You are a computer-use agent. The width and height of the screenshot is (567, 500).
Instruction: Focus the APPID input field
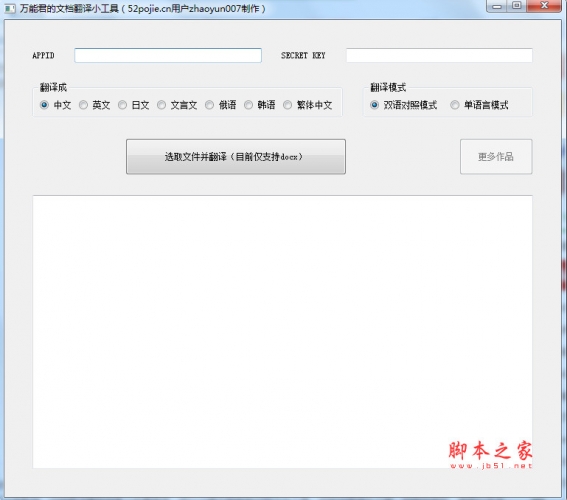tap(168, 55)
